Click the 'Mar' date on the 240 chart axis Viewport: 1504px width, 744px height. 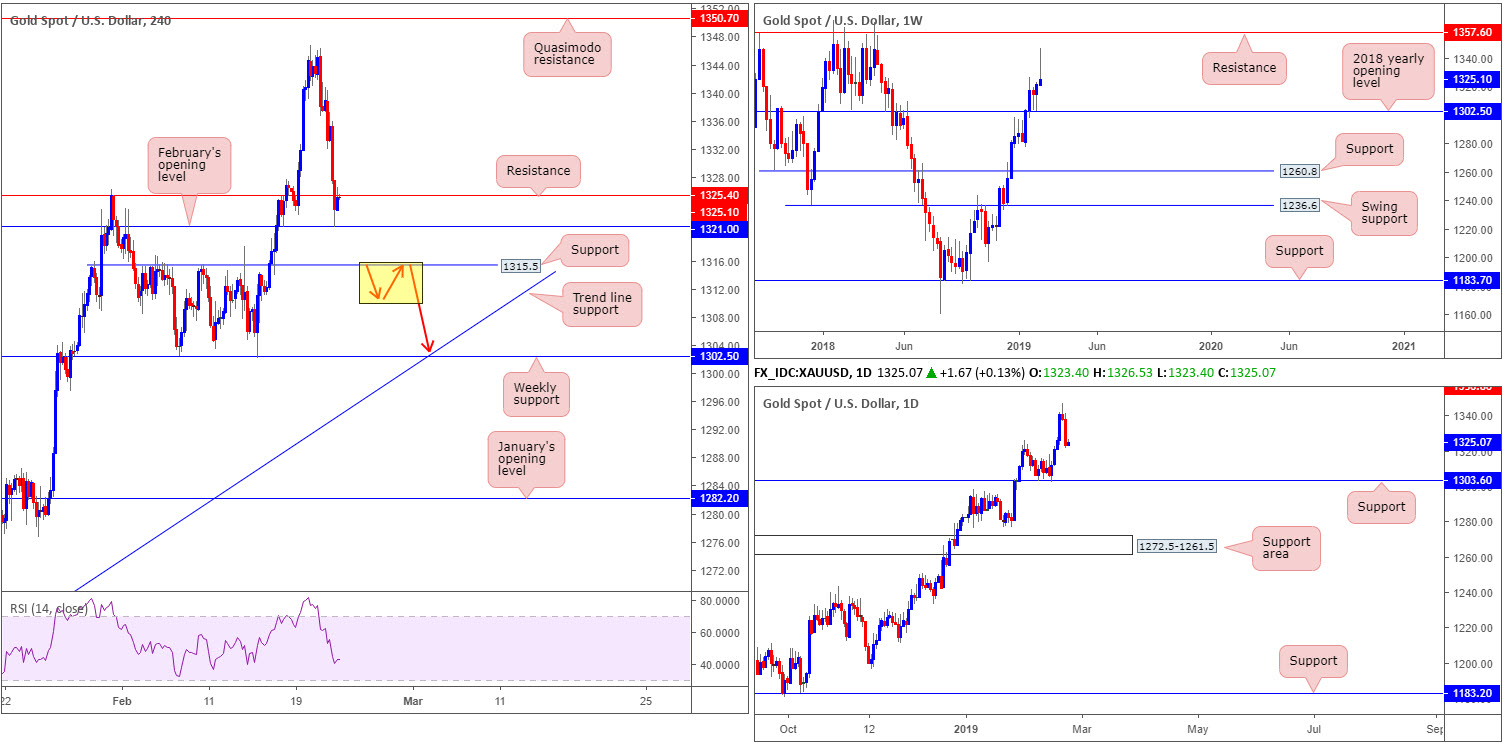tap(413, 701)
